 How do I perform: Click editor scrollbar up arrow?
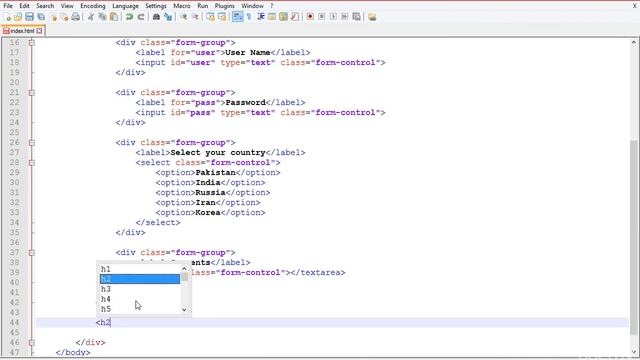[633, 42]
